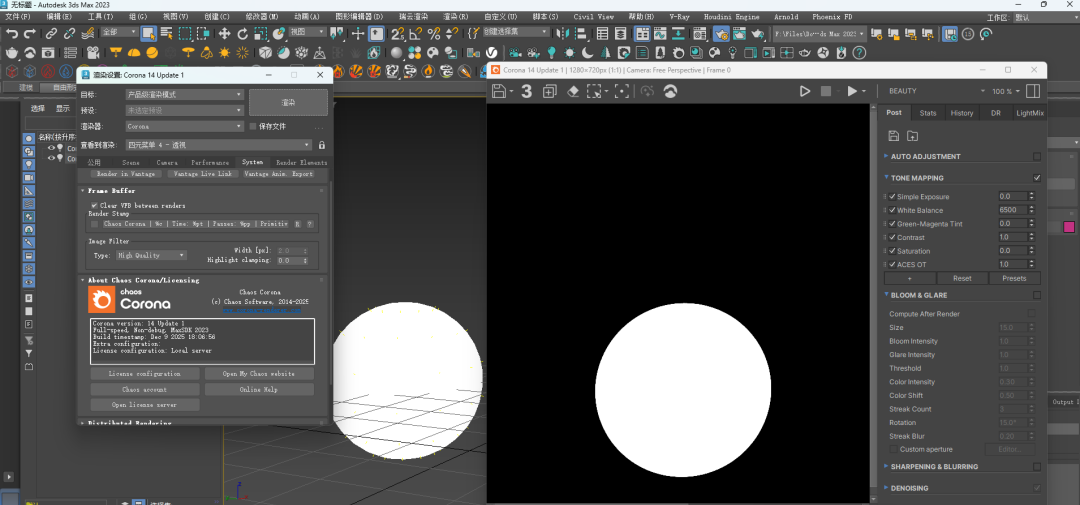Open the Image Filter Type dropdown
Image resolution: width=1080 pixels, height=505 pixels.
pos(152,255)
